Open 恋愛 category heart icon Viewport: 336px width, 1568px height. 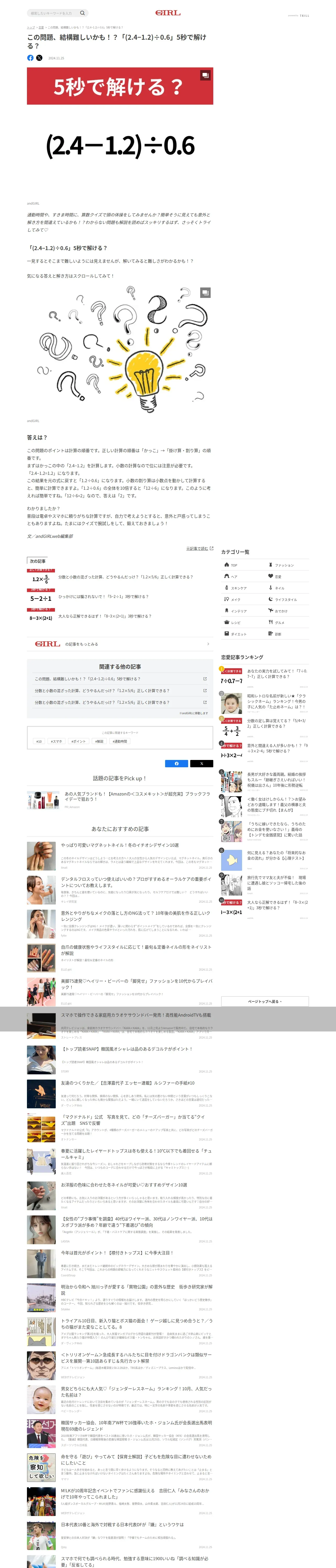pyautogui.click(x=271, y=577)
